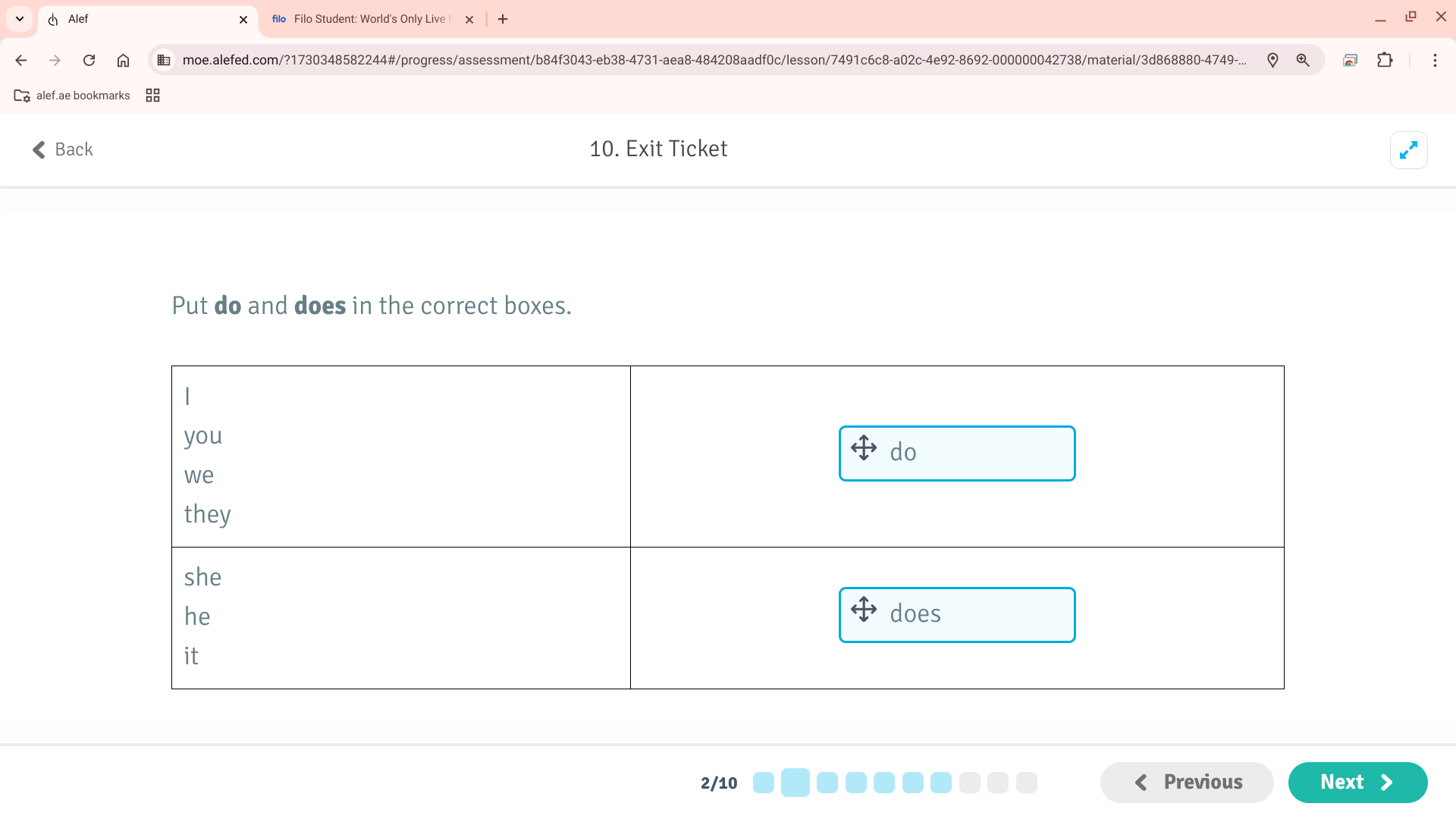Open the alef.ae bookmarks folder
This screenshot has width=1456, height=819.
72,96
